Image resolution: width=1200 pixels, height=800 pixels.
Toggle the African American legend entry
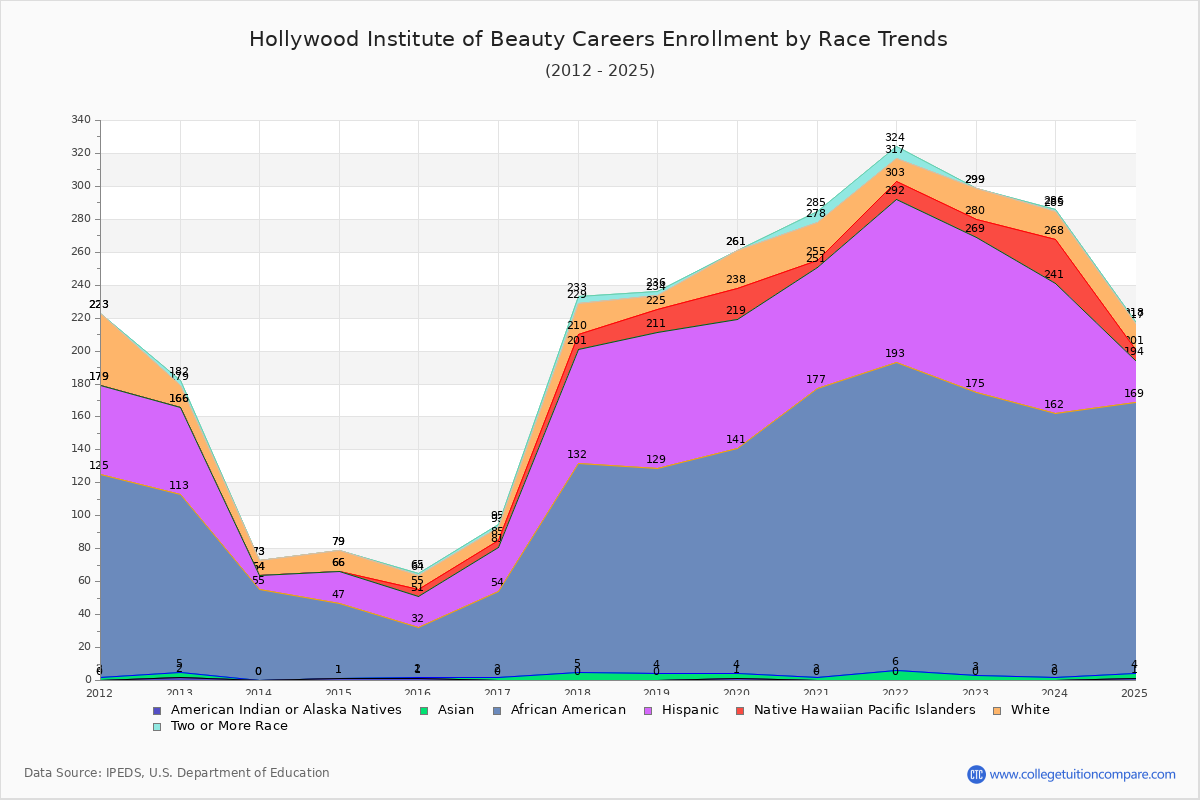tap(561, 710)
